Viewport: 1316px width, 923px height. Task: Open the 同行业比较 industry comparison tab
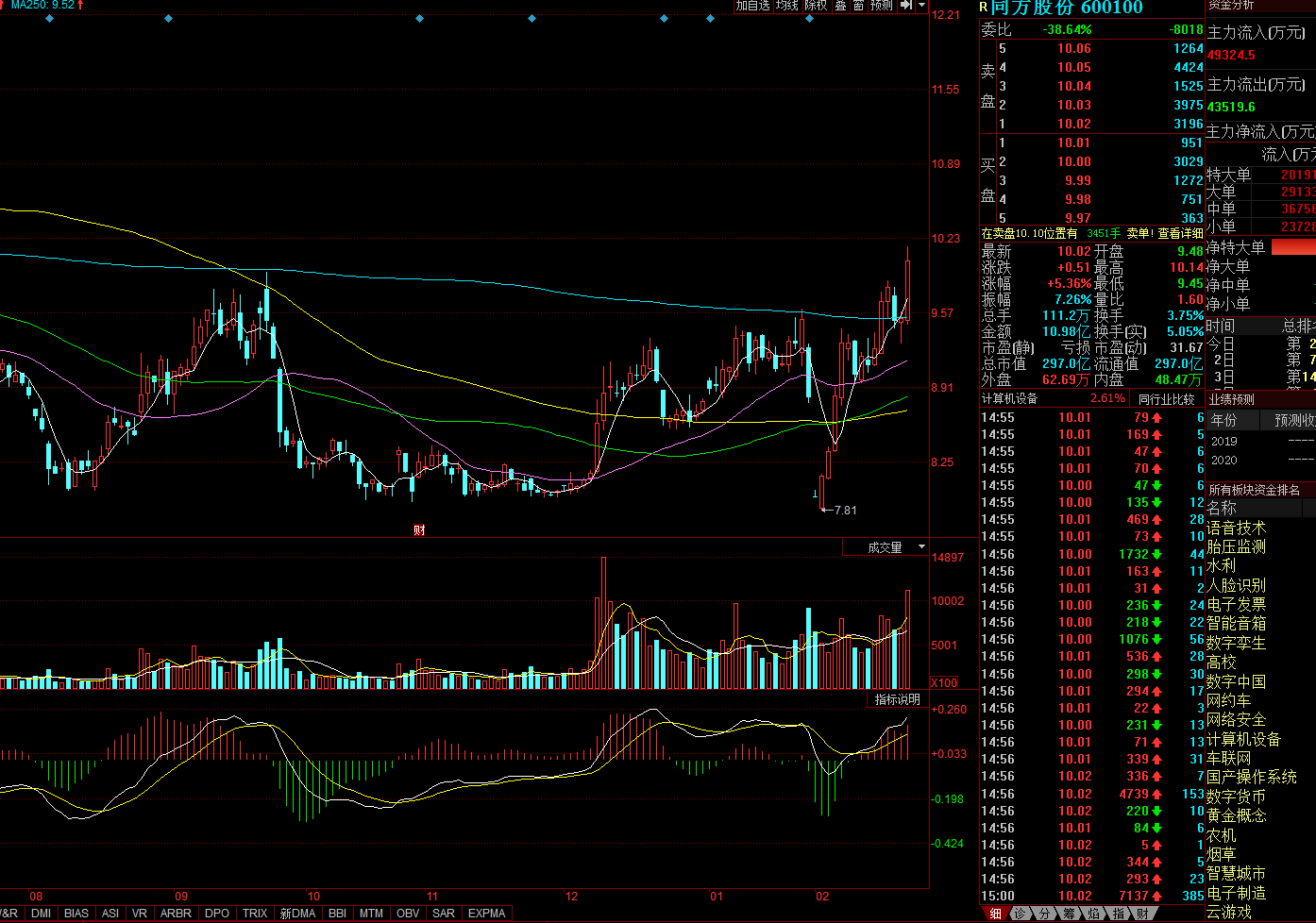[1166, 399]
